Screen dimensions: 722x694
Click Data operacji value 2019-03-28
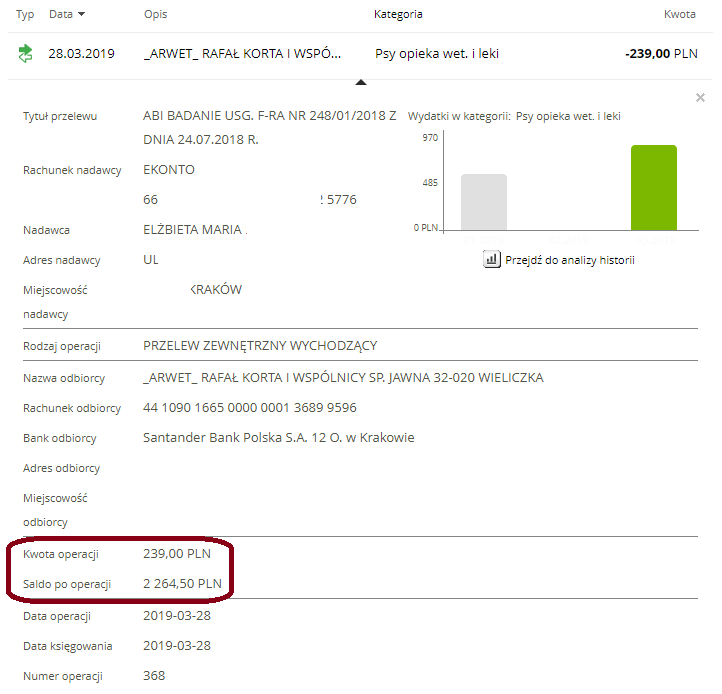click(177, 616)
